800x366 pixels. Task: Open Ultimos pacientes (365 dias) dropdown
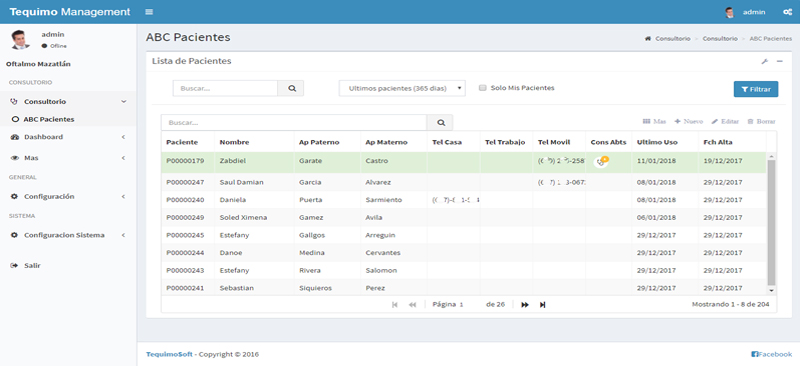(402, 88)
